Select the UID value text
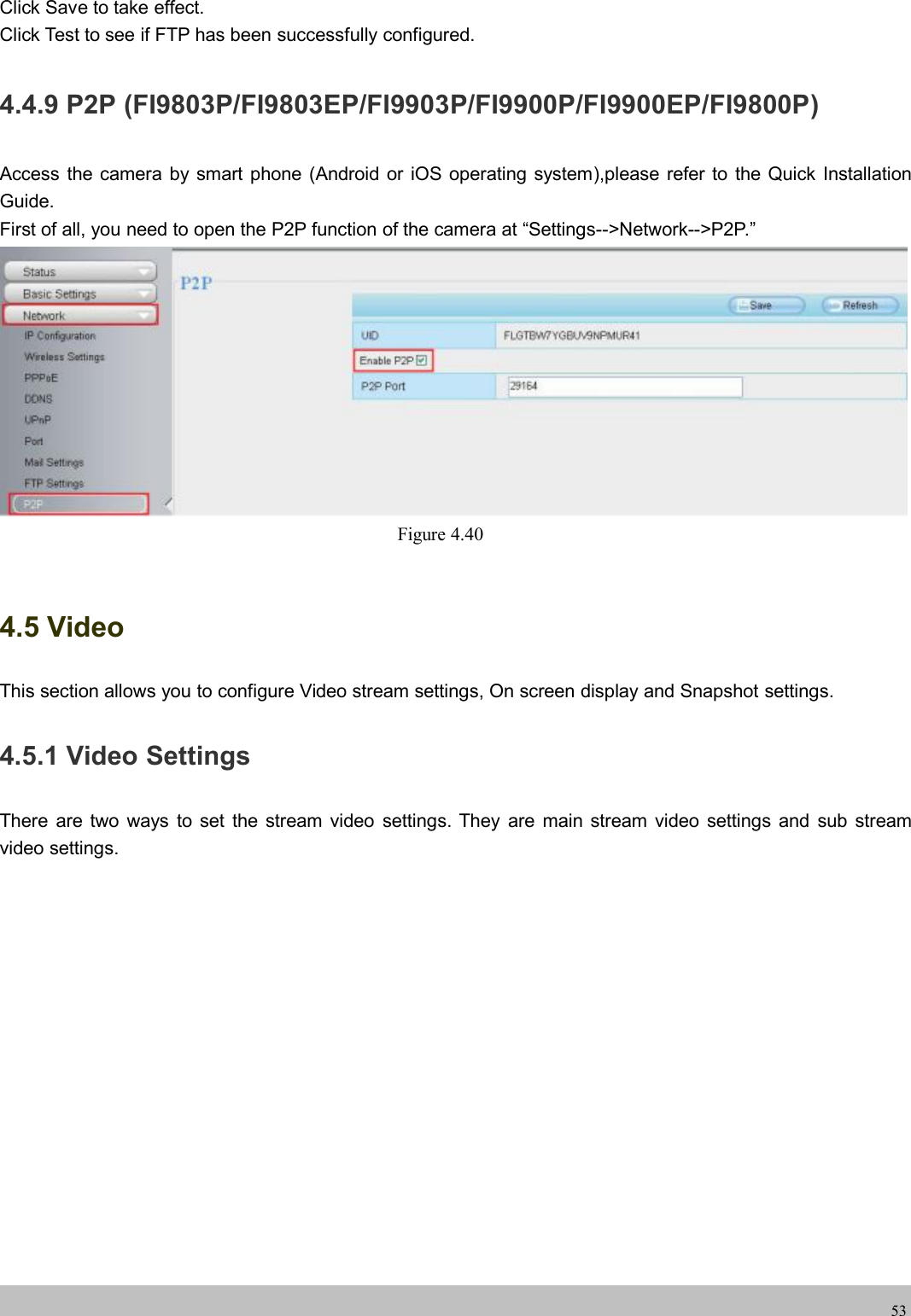 click(572, 335)
